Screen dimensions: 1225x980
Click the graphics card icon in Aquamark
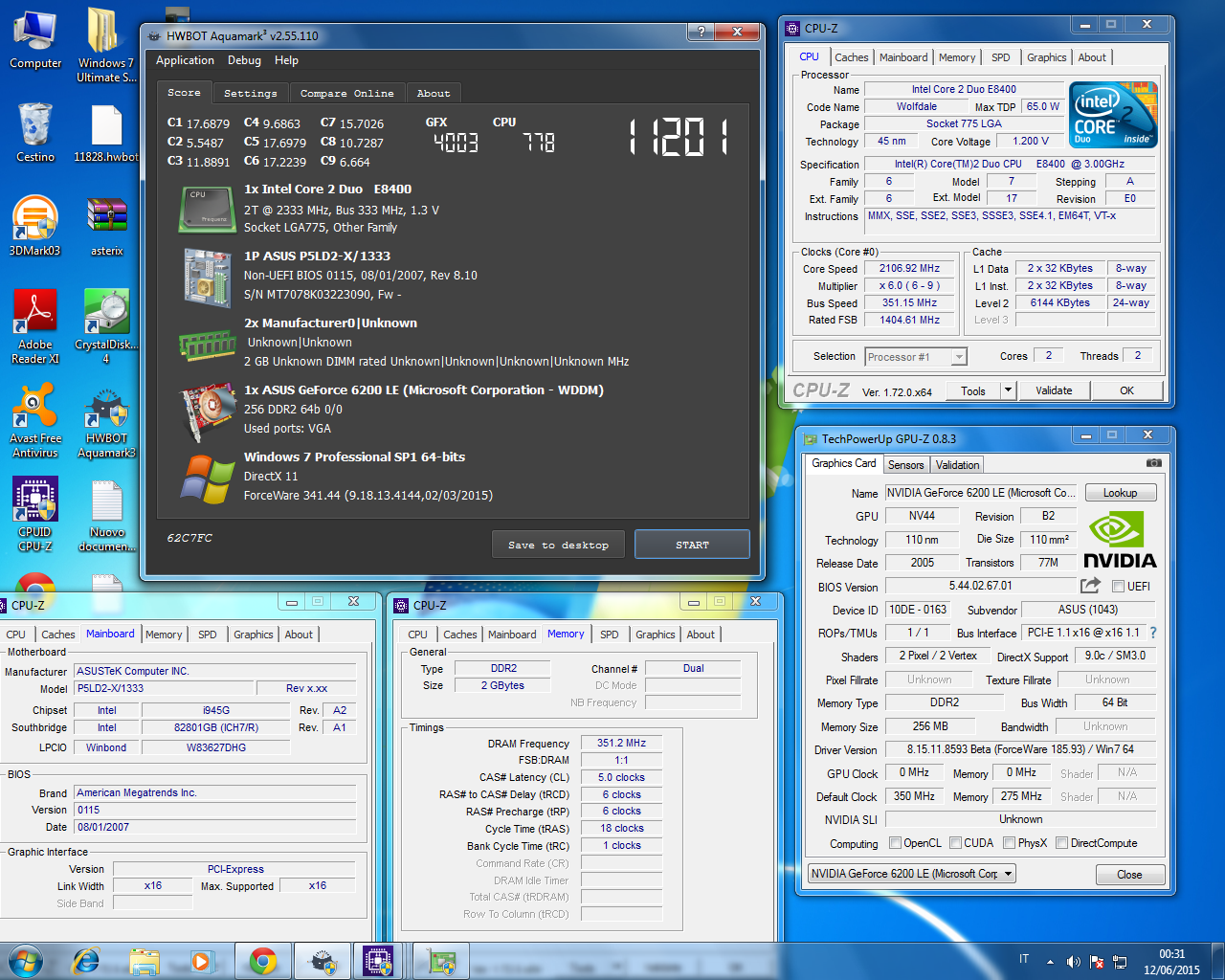(x=207, y=412)
